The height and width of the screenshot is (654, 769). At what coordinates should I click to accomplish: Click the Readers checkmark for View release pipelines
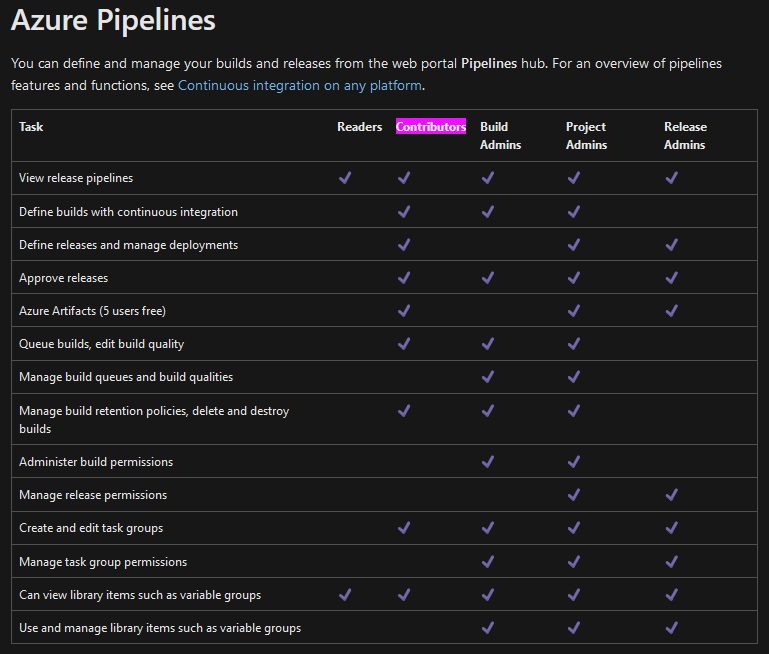345,177
